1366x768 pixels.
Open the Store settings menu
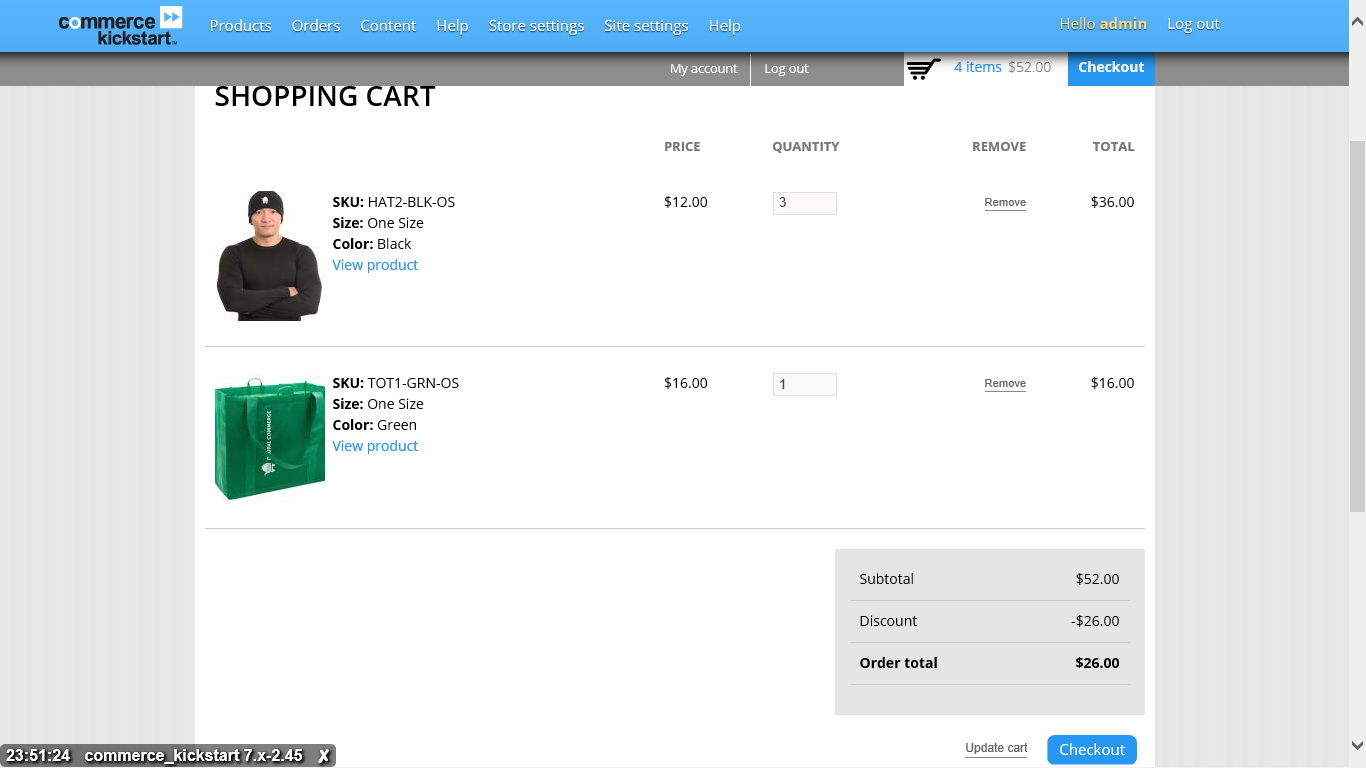tap(536, 25)
